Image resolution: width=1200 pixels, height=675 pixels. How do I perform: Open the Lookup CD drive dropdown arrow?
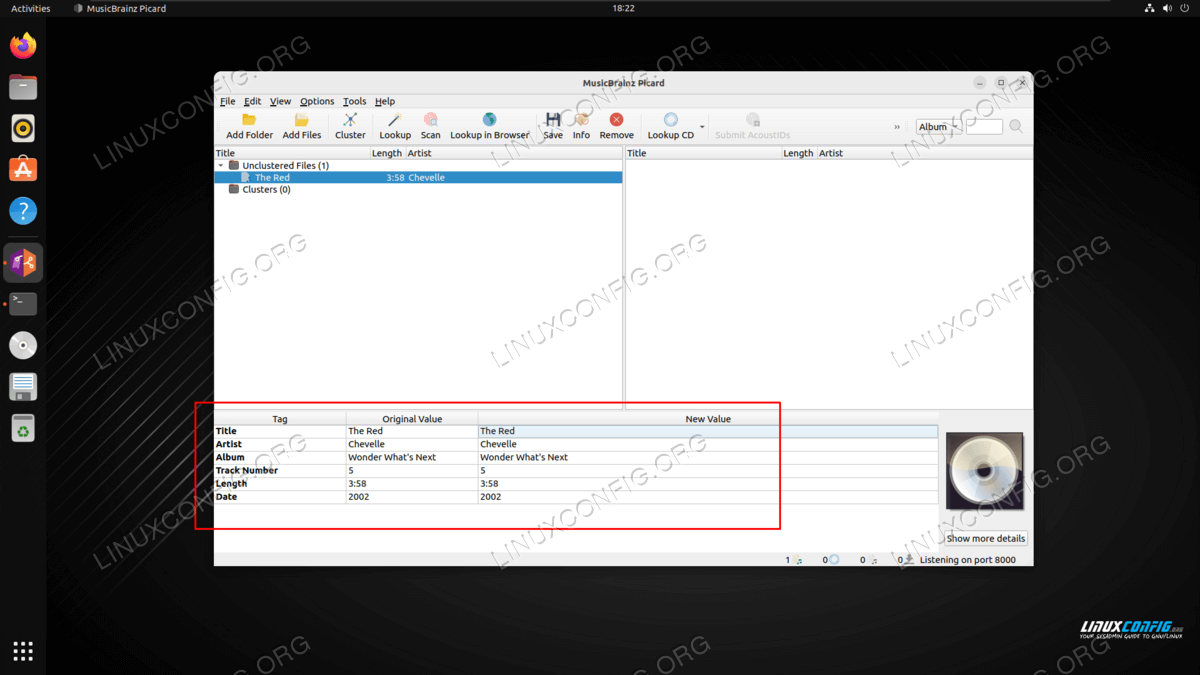click(702, 127)
